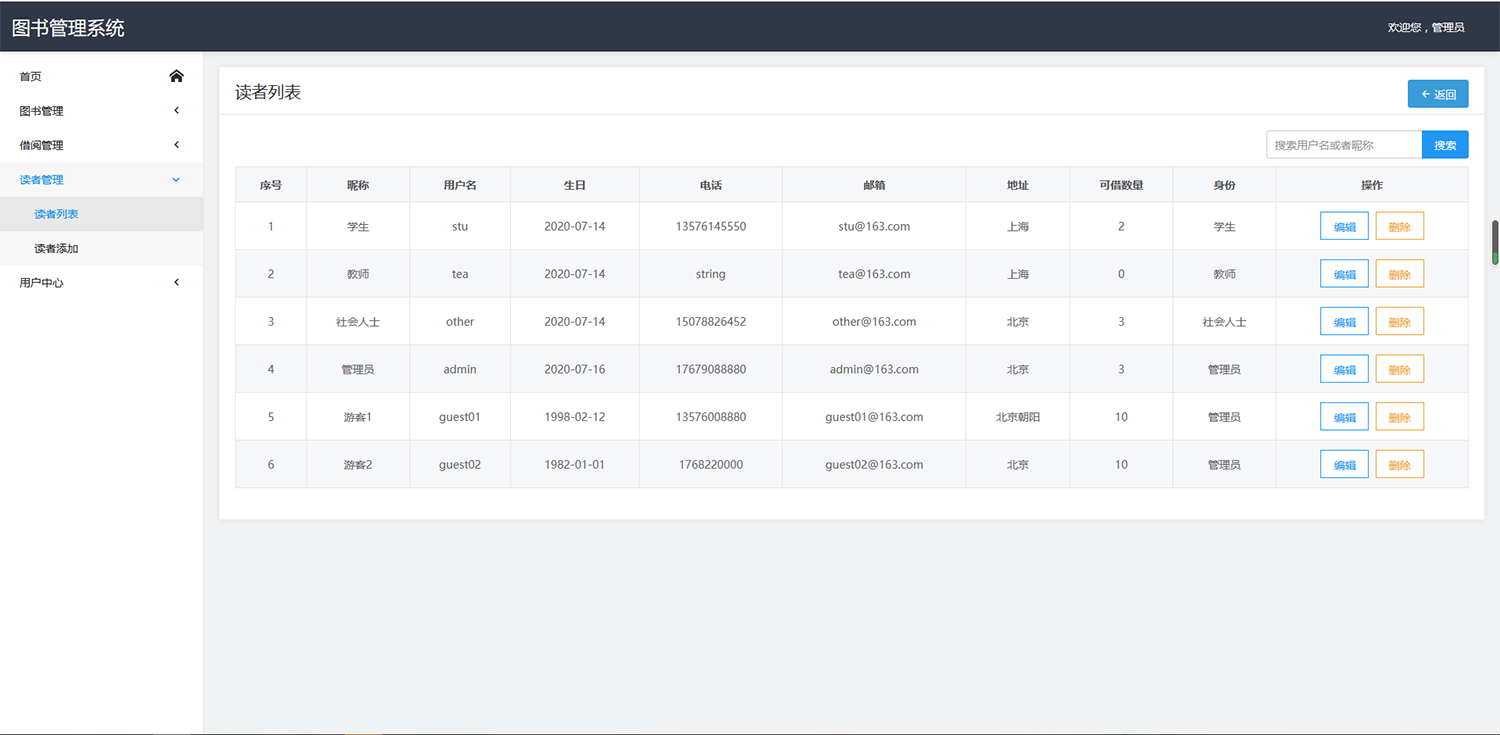Select the 读者管理 sidebar menu
Viewport: 1500px width, 735px height.
click(x=102, y=180)
